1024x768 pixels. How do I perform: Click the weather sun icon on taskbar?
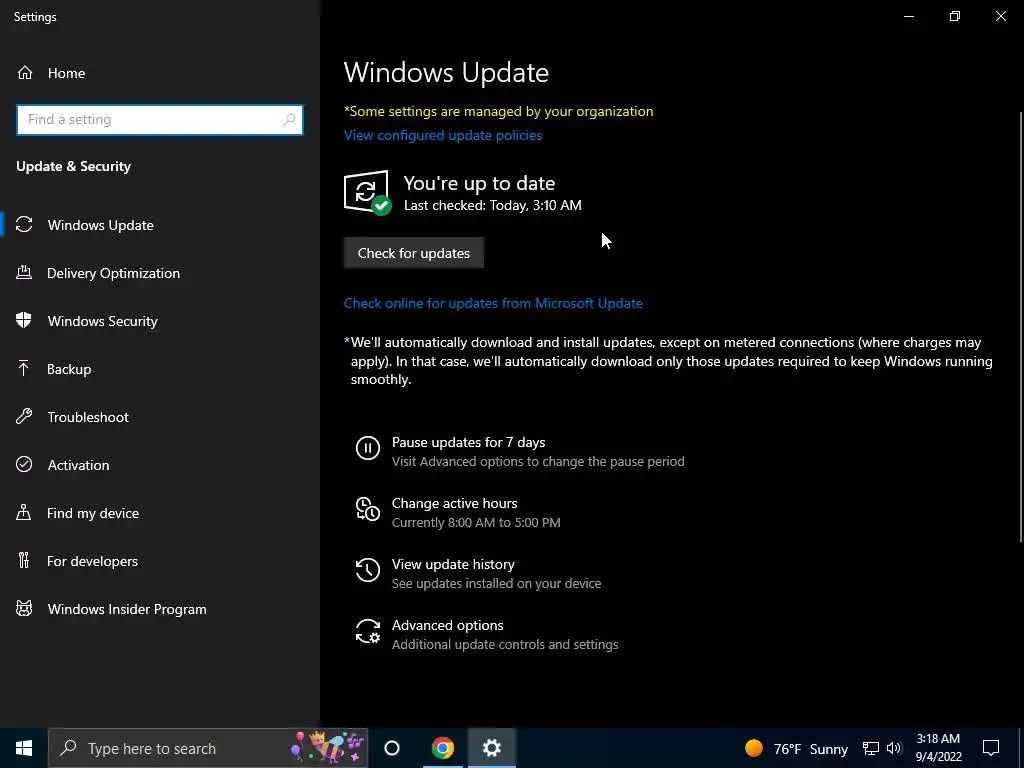(754, 748)
